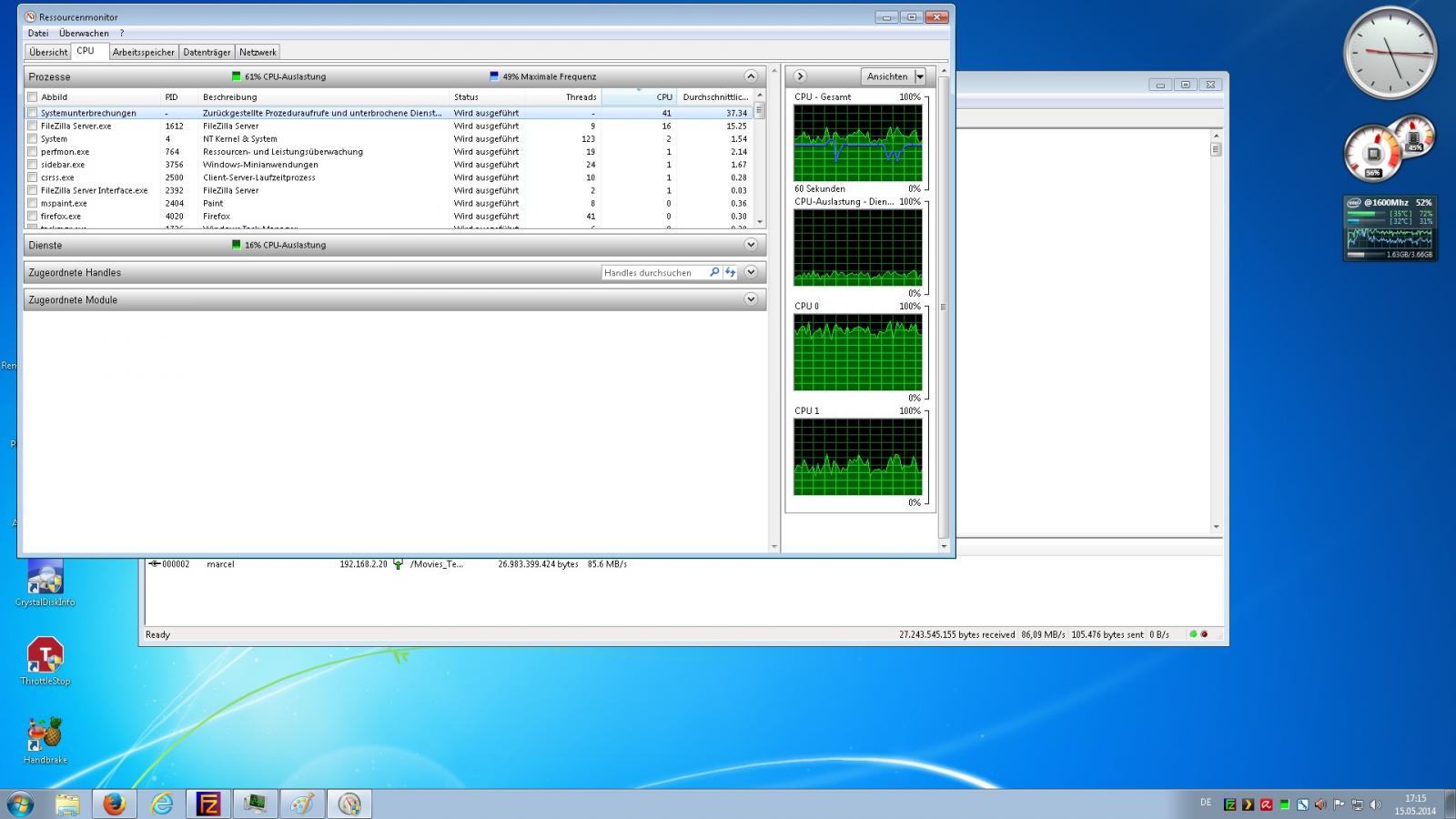The height and width of the screenshot is (819, 1456).
Task: Click the Ansichten button
Action: click(x=887, y=76)
